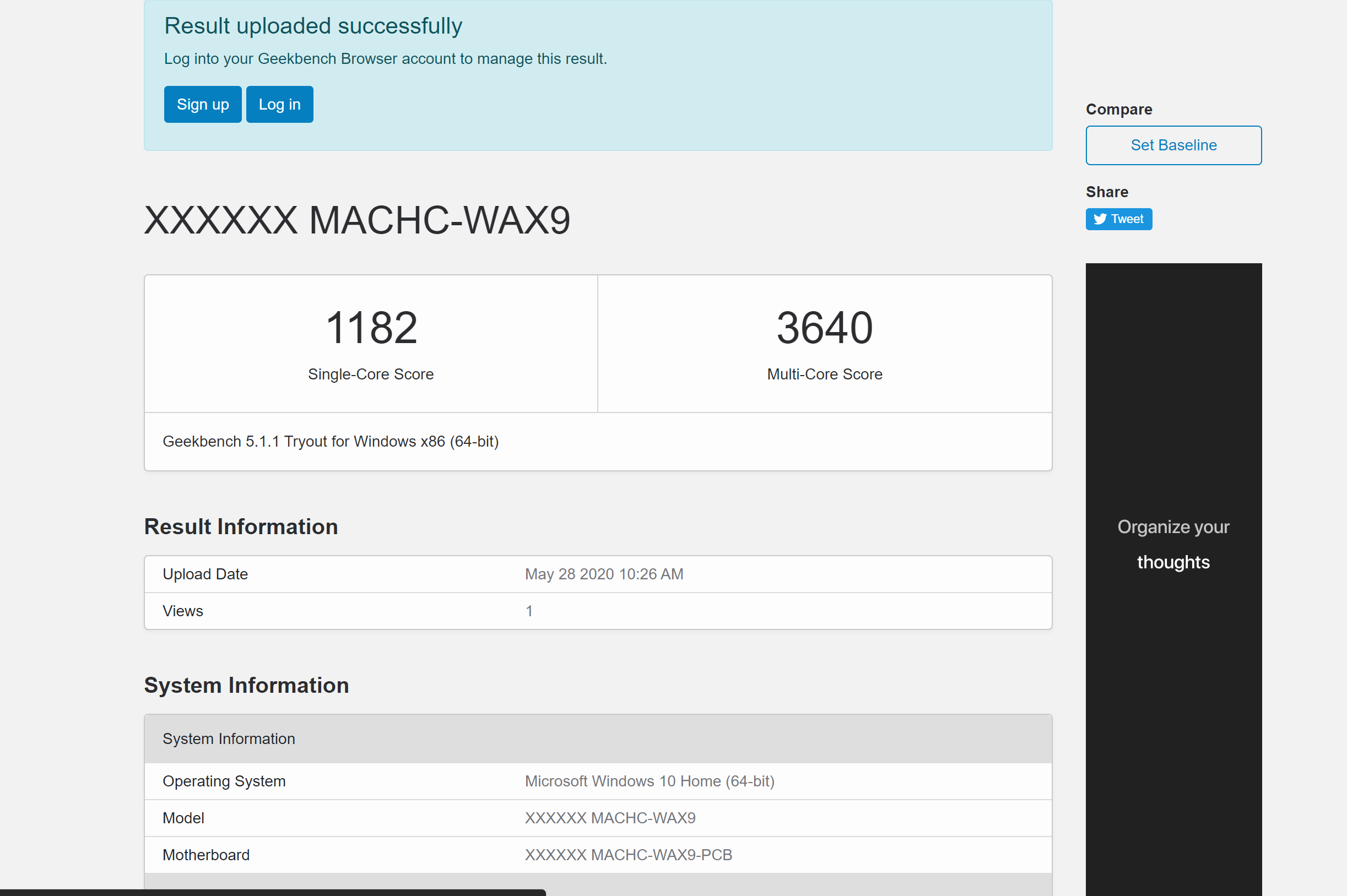Click the Geekbench 5.1.1 Tryout version text
Screen dimensions: 1347x896
(331, 441)
